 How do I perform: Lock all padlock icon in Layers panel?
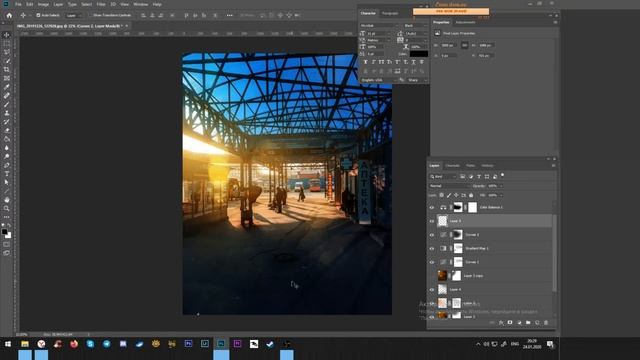pos(471,195)
